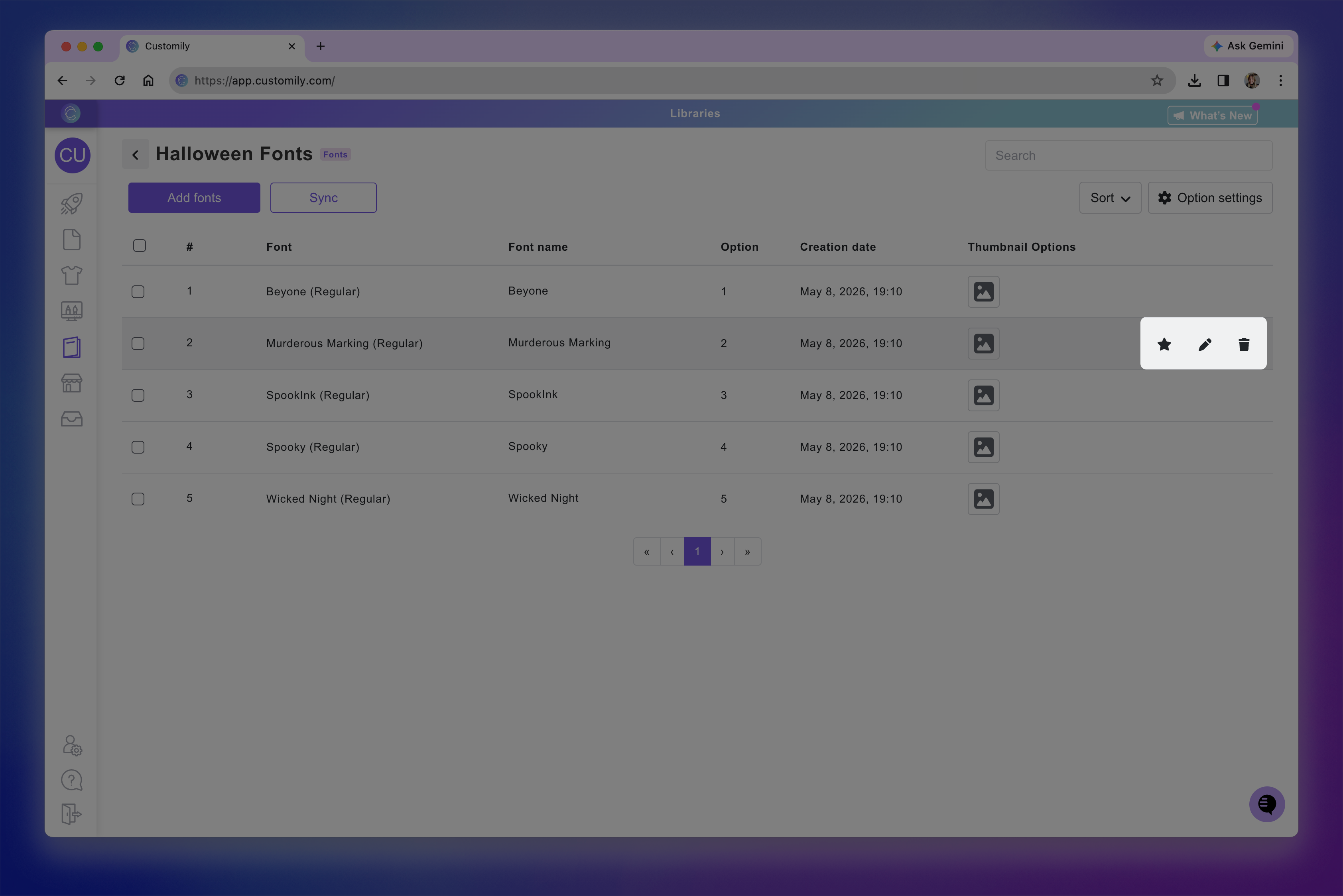Open the monitor design sidebar icon
The image size is (1343, 896).
point(71,311)
